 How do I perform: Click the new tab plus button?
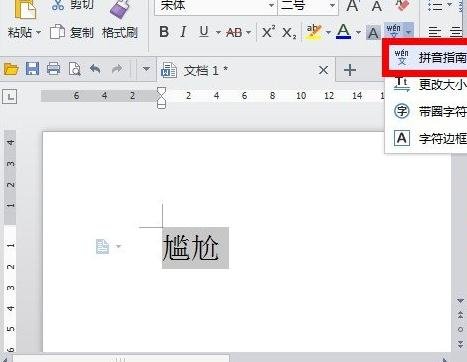point(350,70)
